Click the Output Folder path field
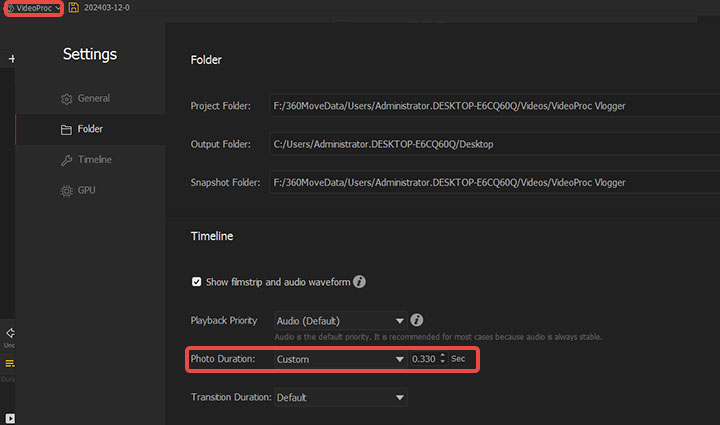This screenshot has width=720, height=425. tap(490, 144)
